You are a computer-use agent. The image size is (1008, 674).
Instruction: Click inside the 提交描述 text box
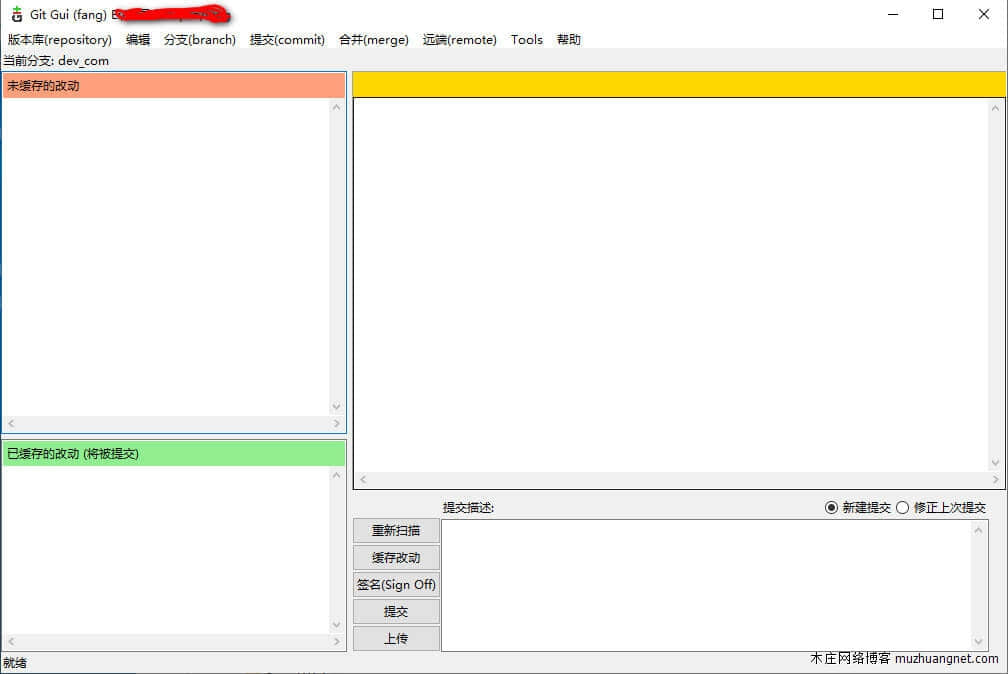tap(705, 585)
